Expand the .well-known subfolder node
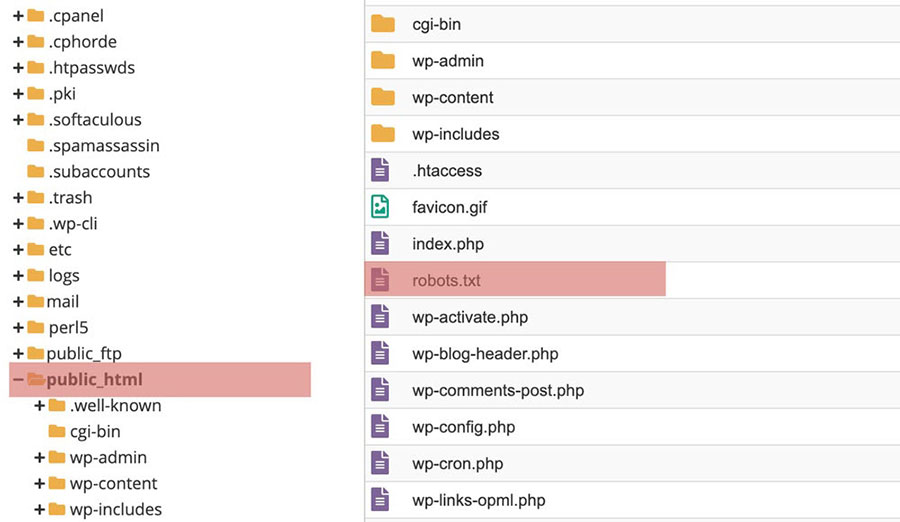 pyautogui.click(x=40, y=405)
